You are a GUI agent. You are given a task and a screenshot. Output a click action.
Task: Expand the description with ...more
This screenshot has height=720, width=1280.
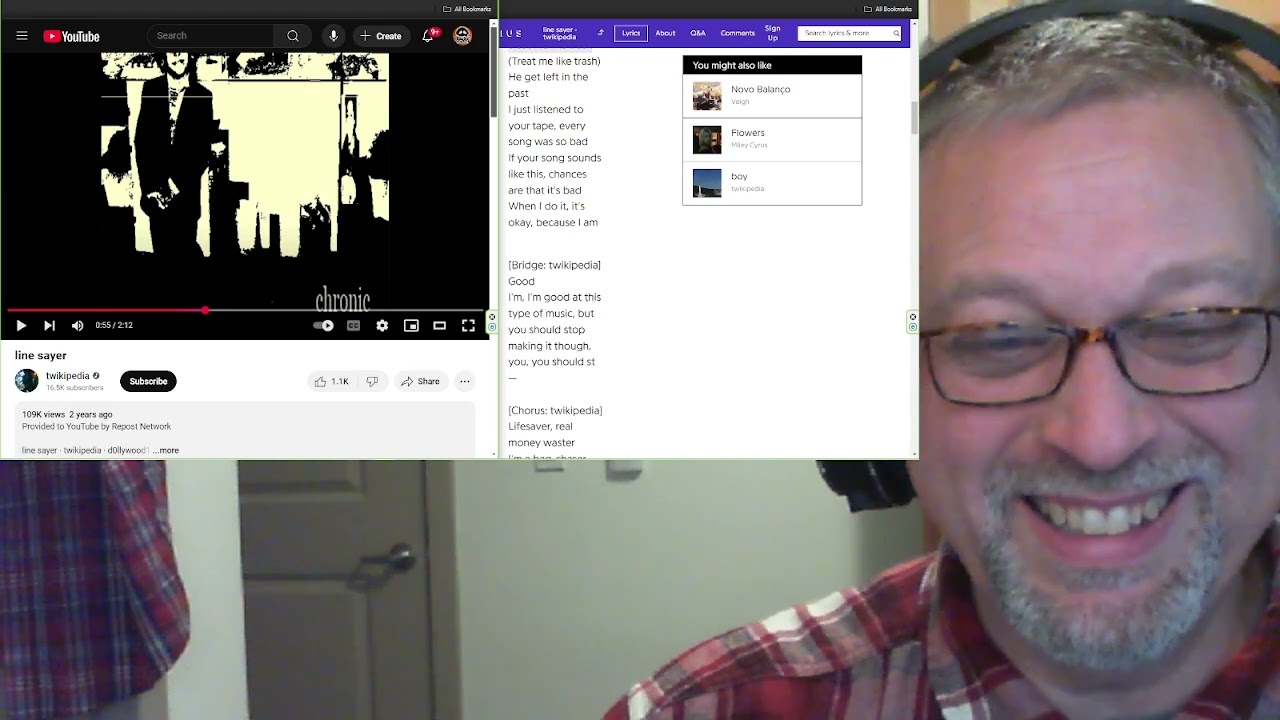(166, 450)
